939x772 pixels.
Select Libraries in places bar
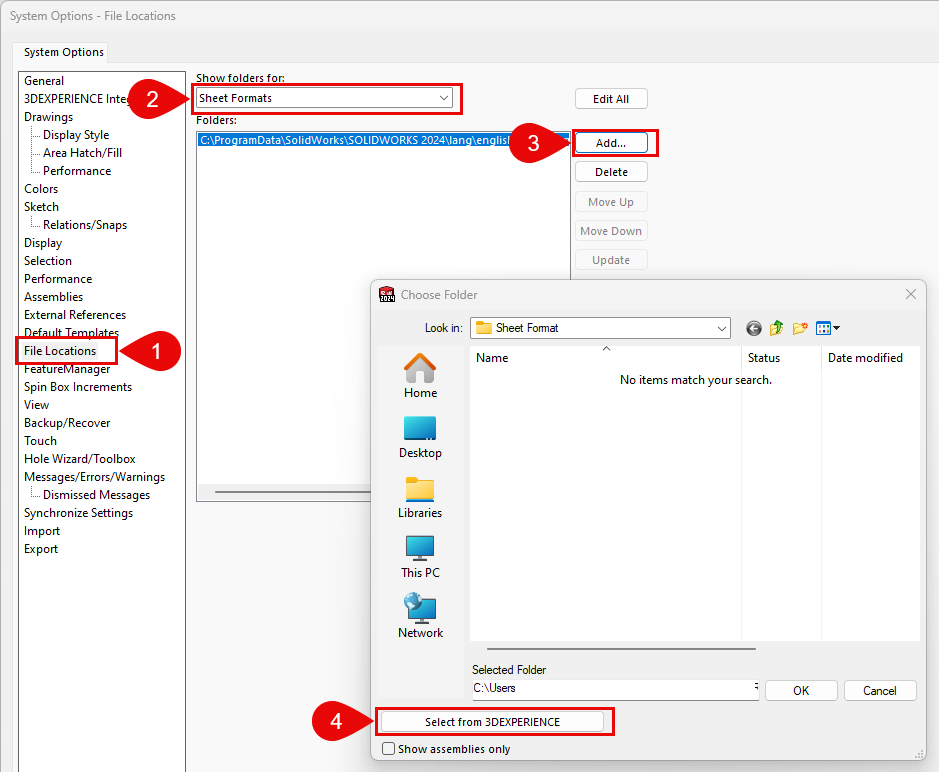(420, 497)
